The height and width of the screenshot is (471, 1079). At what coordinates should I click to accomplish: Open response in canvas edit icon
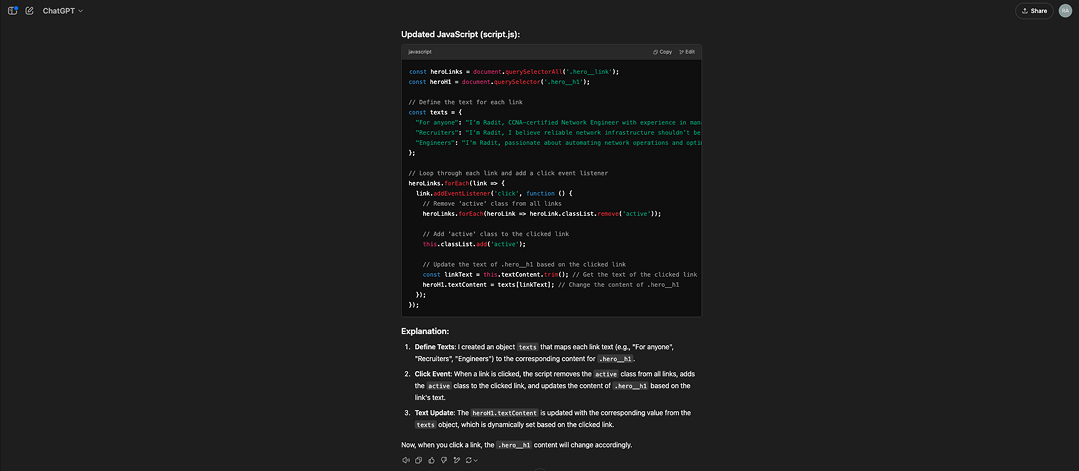click(456, 460)
